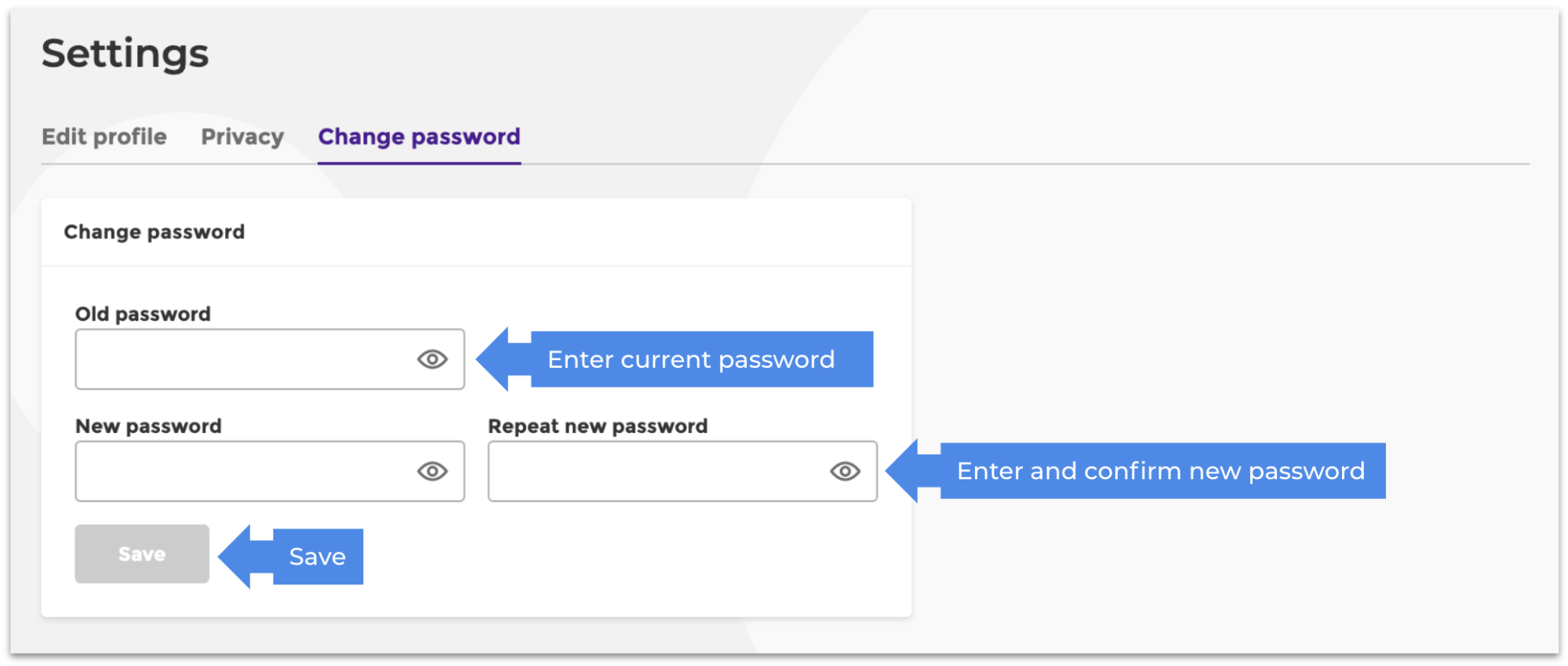Image resolution: width=1568 pixels, height=666 pixels.
Task: Click the Enter current password callout
Action: 691,359
